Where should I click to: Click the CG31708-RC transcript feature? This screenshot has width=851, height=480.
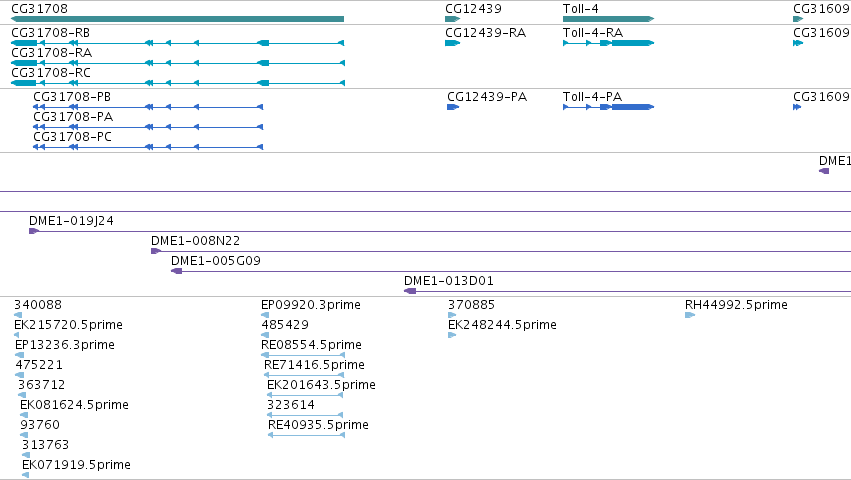pyautogui.click(x=177, y=83)
